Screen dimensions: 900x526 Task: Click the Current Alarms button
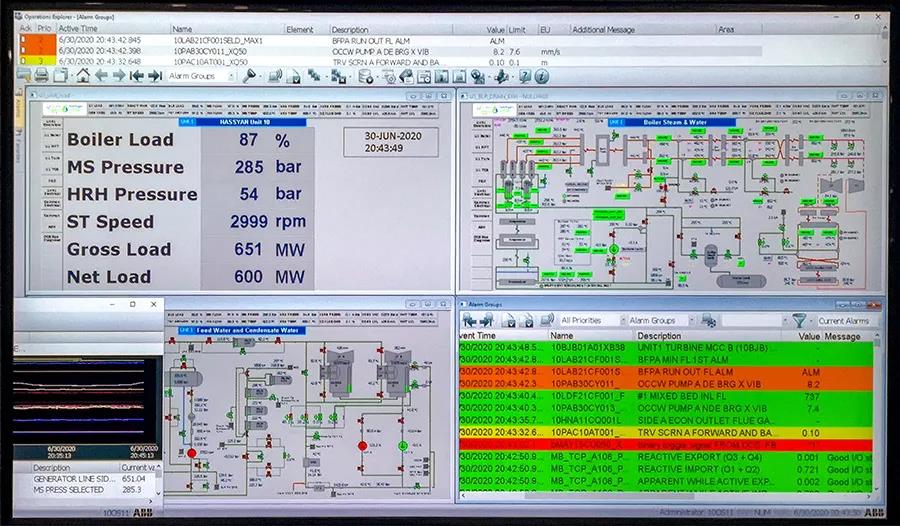[844, 321]
